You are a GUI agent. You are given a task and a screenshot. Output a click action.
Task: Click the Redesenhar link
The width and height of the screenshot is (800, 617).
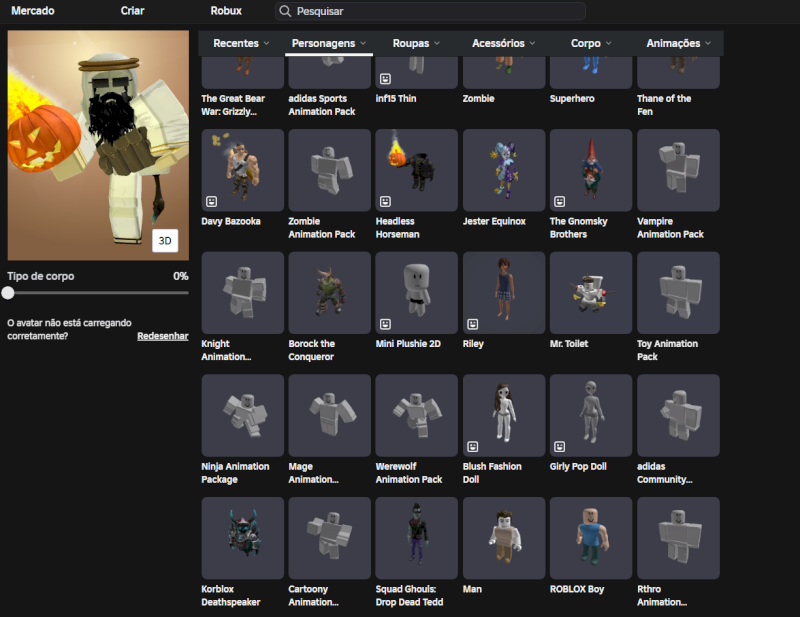(162, 336)
